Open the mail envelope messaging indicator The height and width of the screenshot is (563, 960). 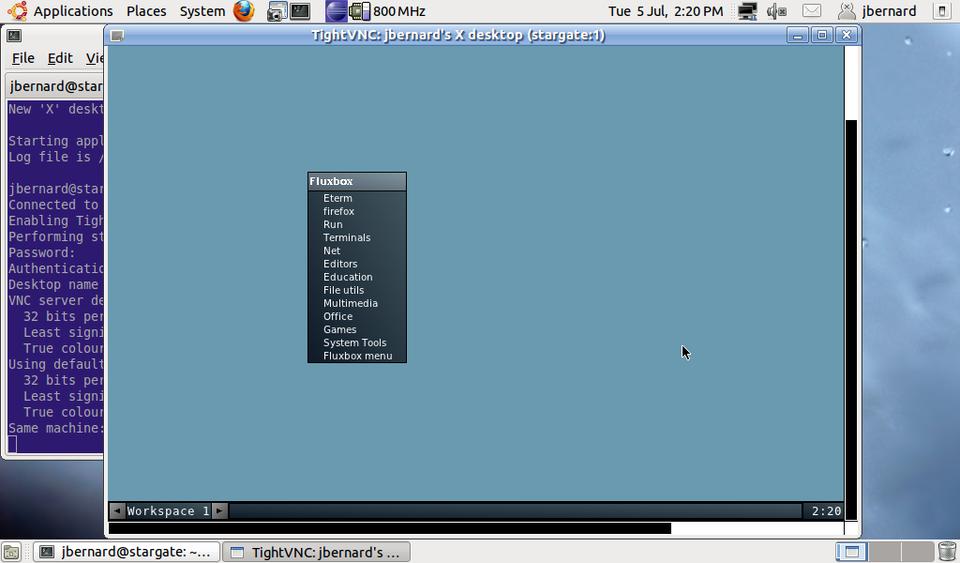[x=812, y=11]
